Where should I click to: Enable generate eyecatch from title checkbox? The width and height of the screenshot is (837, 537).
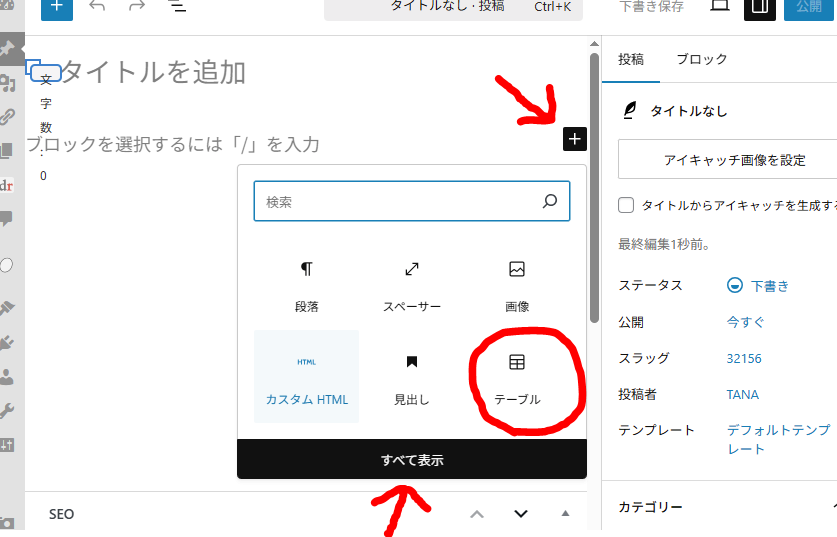pyautogui.click(x=627, y=205)
